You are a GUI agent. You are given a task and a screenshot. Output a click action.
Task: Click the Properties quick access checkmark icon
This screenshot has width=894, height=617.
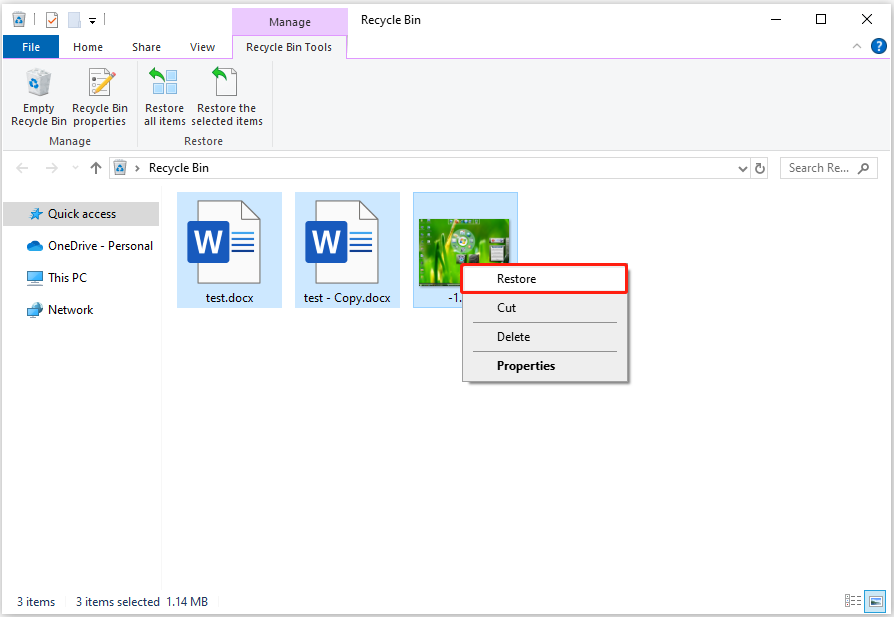pyautogui.click(x=52, y=20)
